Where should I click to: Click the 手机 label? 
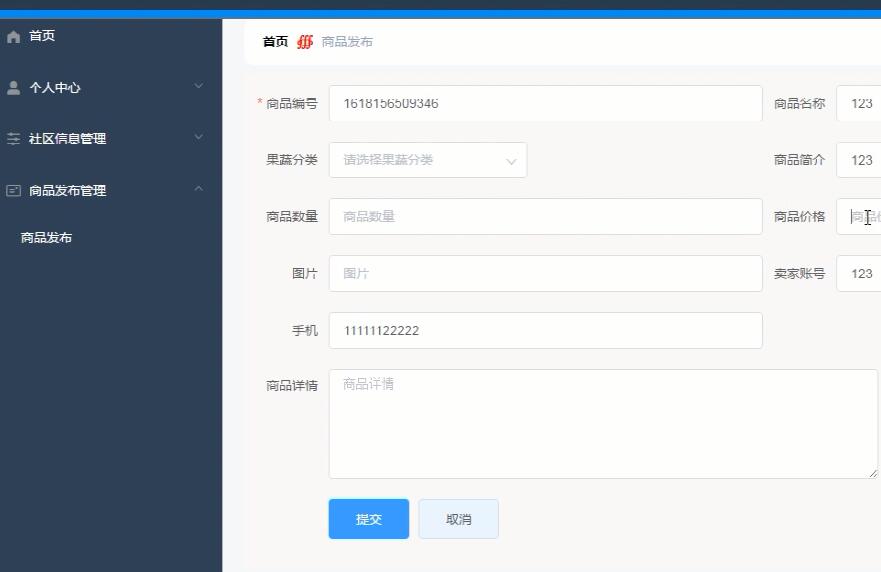[305, 330]
